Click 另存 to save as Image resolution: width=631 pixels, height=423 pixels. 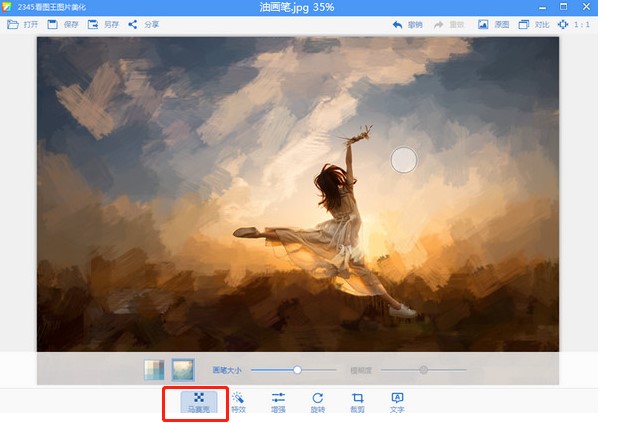(x=104, y=23)
